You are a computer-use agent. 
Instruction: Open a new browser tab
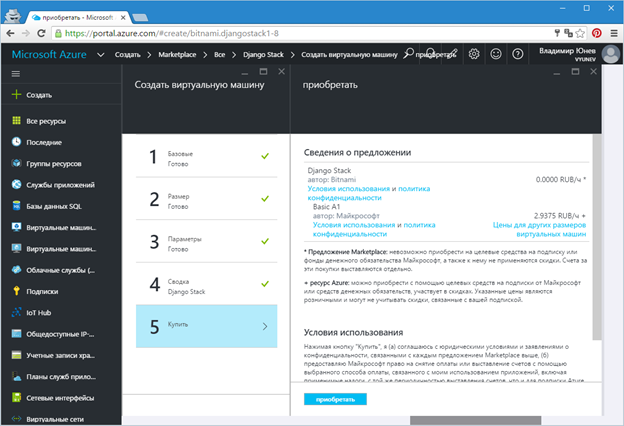click(x=140, y=18)
